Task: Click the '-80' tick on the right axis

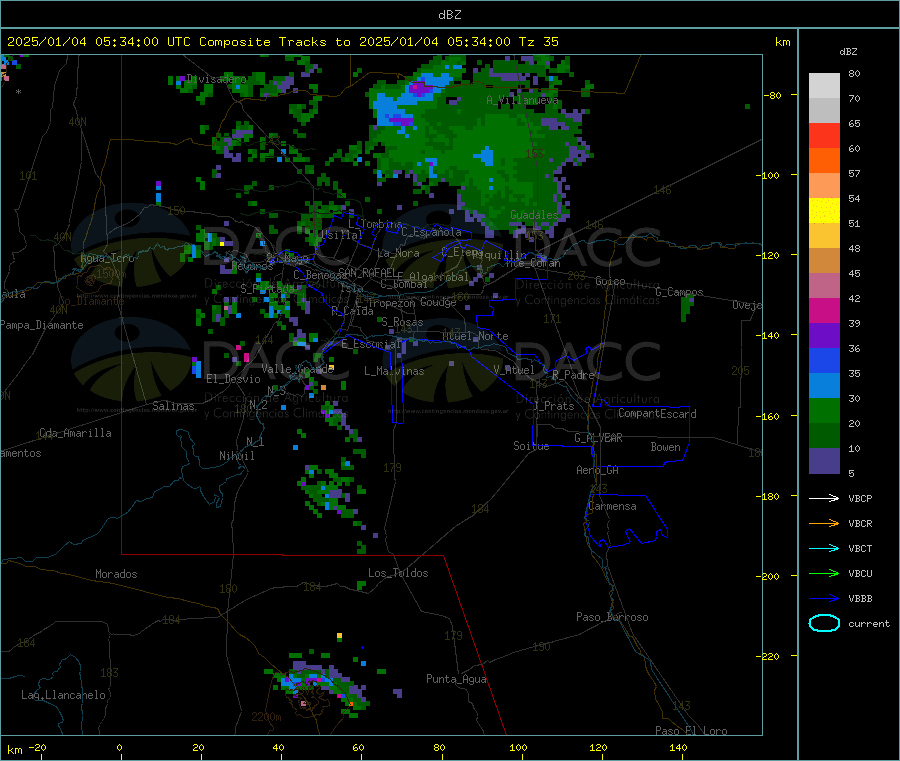Action: pos(773,95)
